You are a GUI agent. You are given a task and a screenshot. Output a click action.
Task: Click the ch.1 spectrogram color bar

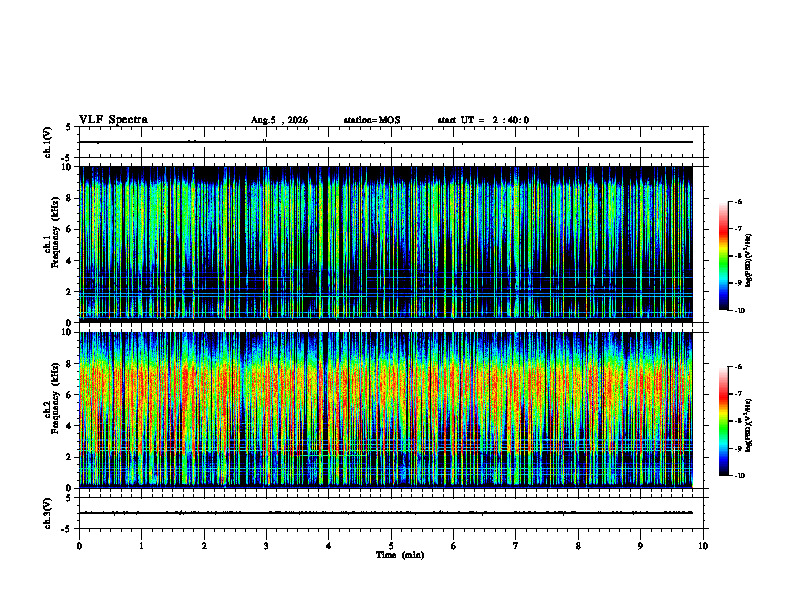[723, 256]
